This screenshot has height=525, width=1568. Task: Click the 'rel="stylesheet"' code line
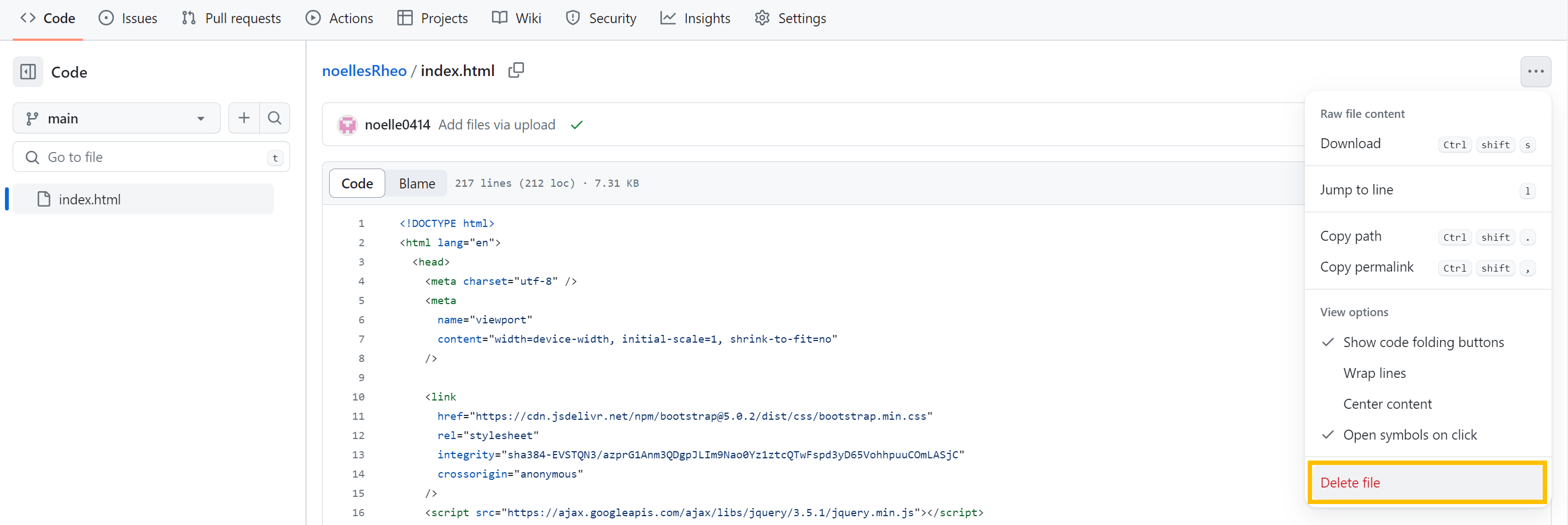click(488, 435)
